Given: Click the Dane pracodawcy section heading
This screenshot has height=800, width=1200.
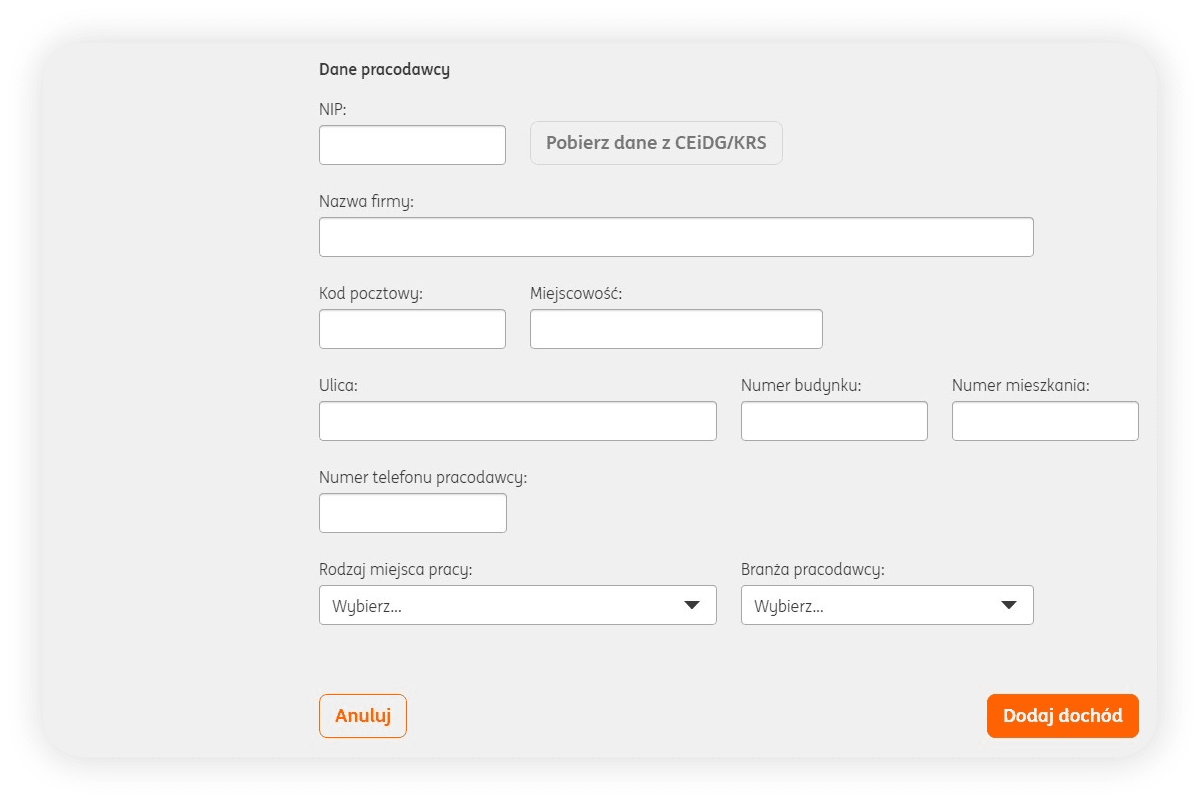Looking at the screenshot, I should click(384, 69).
